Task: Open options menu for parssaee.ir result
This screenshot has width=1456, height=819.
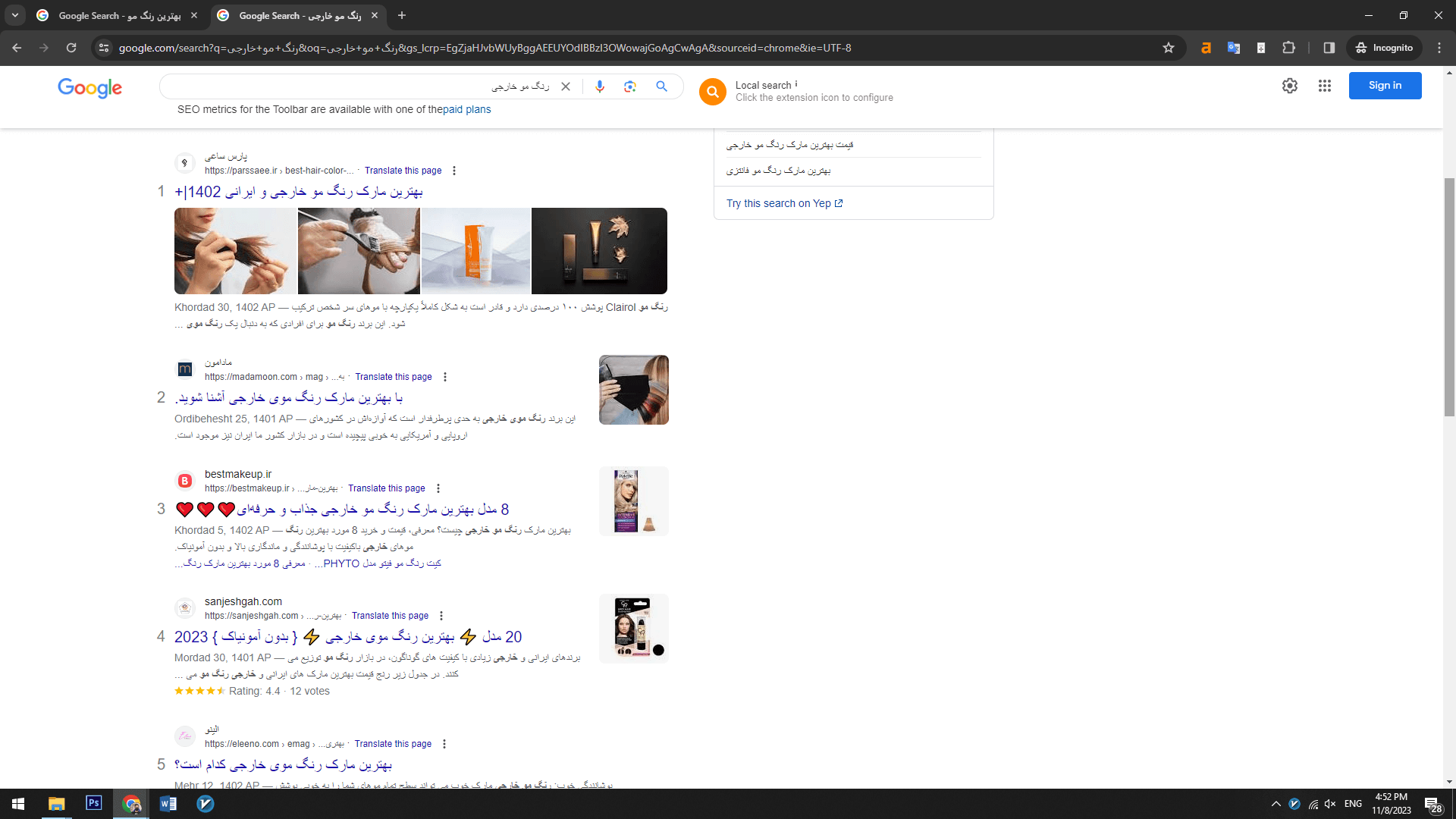Action: tap(454, 171)
